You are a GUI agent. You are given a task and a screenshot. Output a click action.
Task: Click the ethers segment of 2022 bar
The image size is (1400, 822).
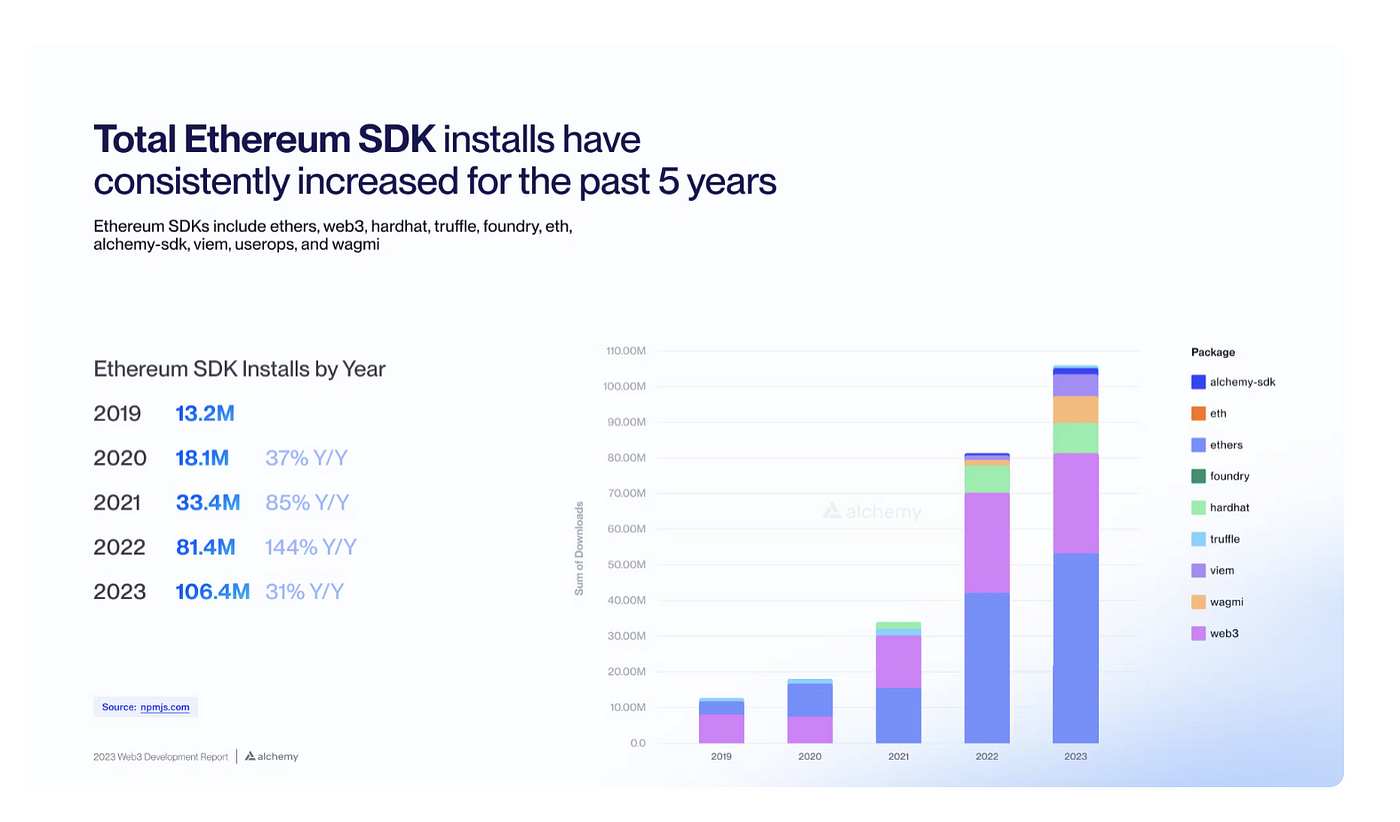pyautogui.click(x=987, y=668)
